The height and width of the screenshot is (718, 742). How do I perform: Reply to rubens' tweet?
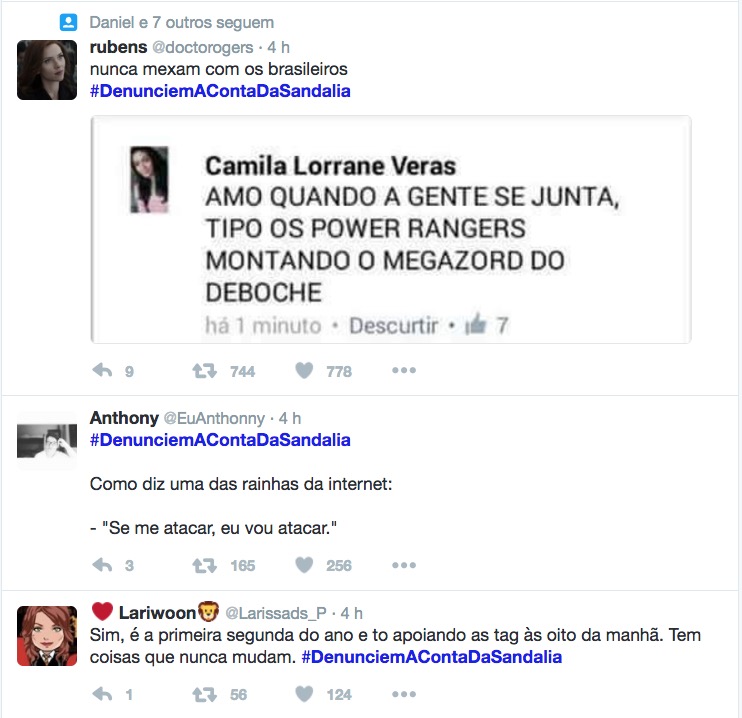102,371
